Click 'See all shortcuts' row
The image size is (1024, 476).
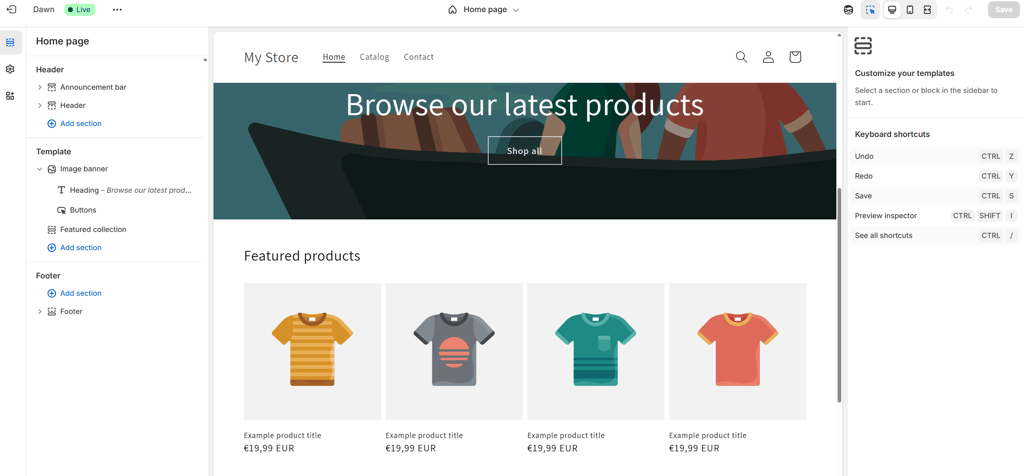pyautogui.click(x=935, y=235)
